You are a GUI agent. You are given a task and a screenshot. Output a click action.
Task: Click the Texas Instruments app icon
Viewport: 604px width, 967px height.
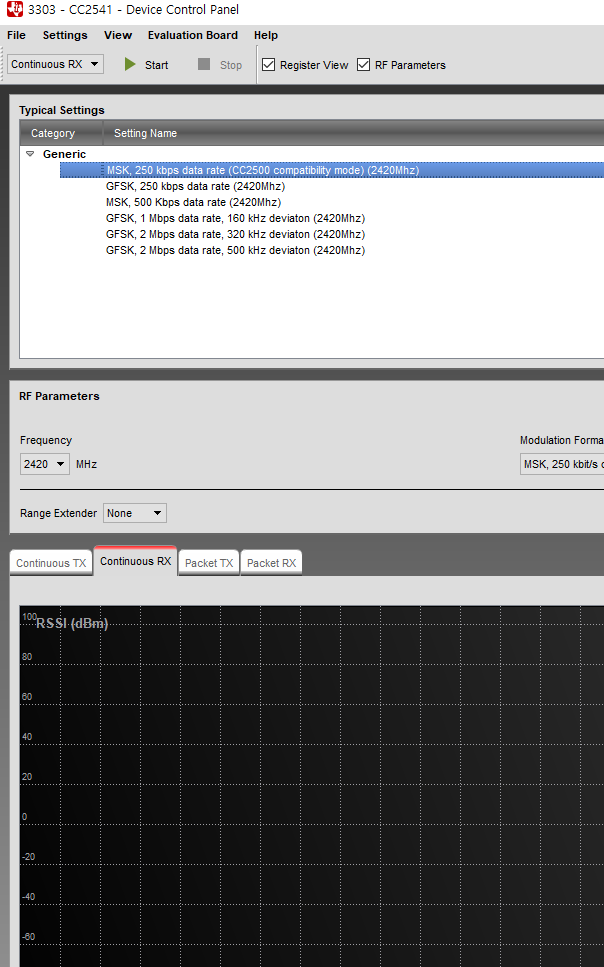click(14, 9)
